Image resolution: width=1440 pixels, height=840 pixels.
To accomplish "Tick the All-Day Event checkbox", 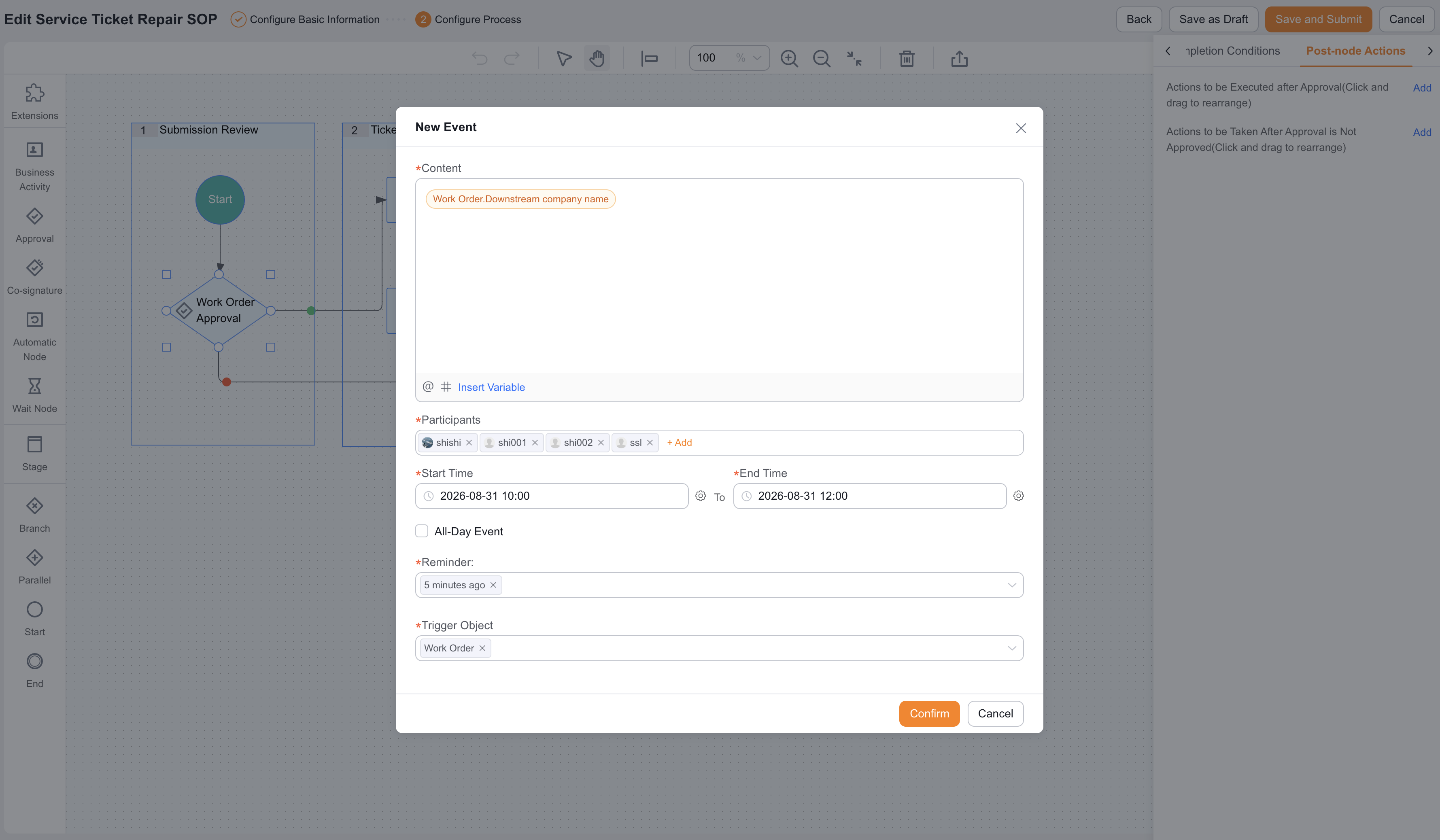I will coord(422,531).
